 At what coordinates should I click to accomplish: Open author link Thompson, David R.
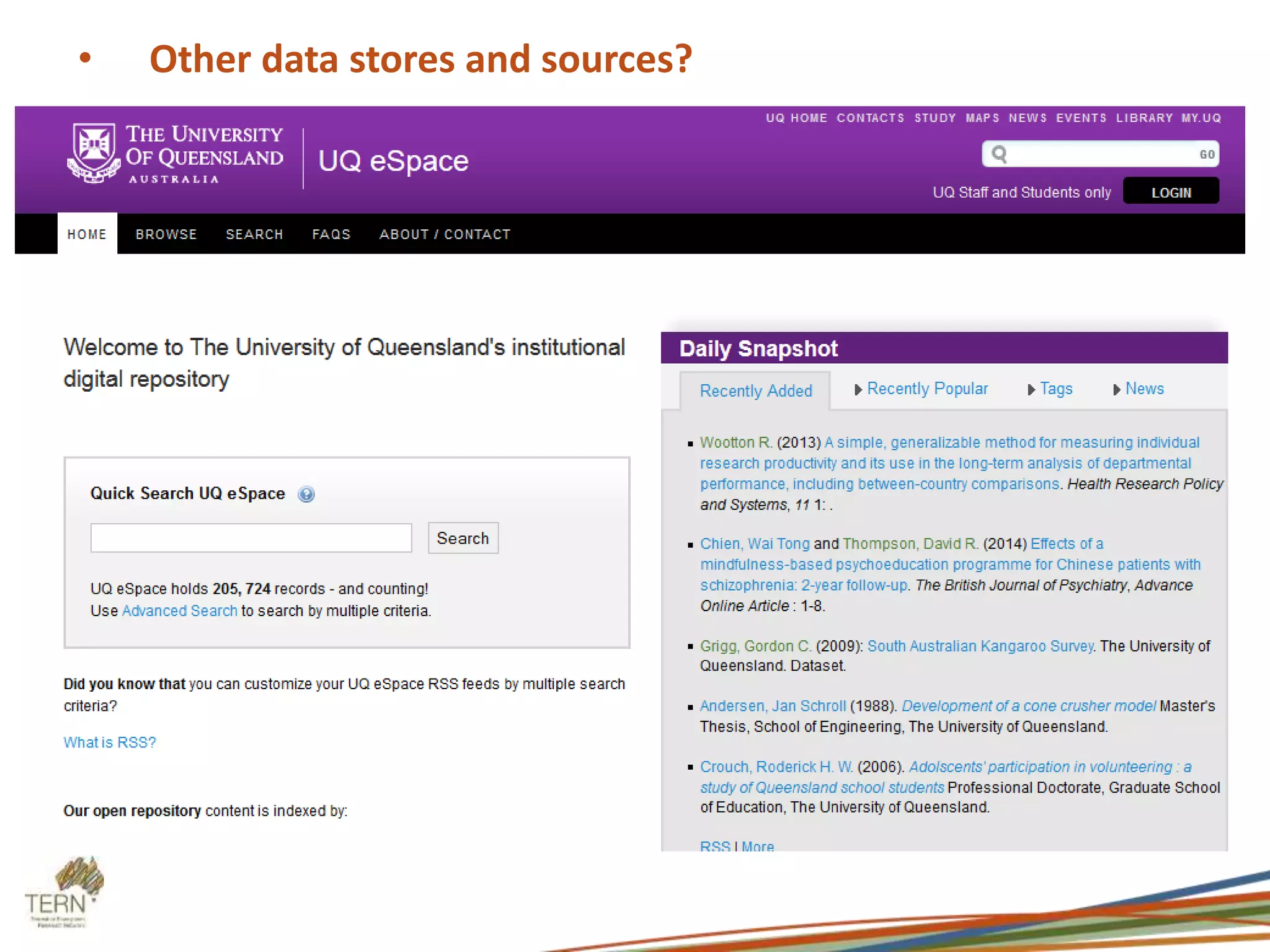(x=910, y=544)
